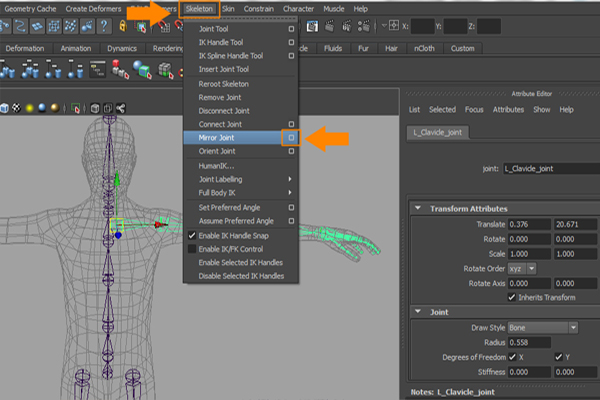Open the Render View window icon

(312, 26)
